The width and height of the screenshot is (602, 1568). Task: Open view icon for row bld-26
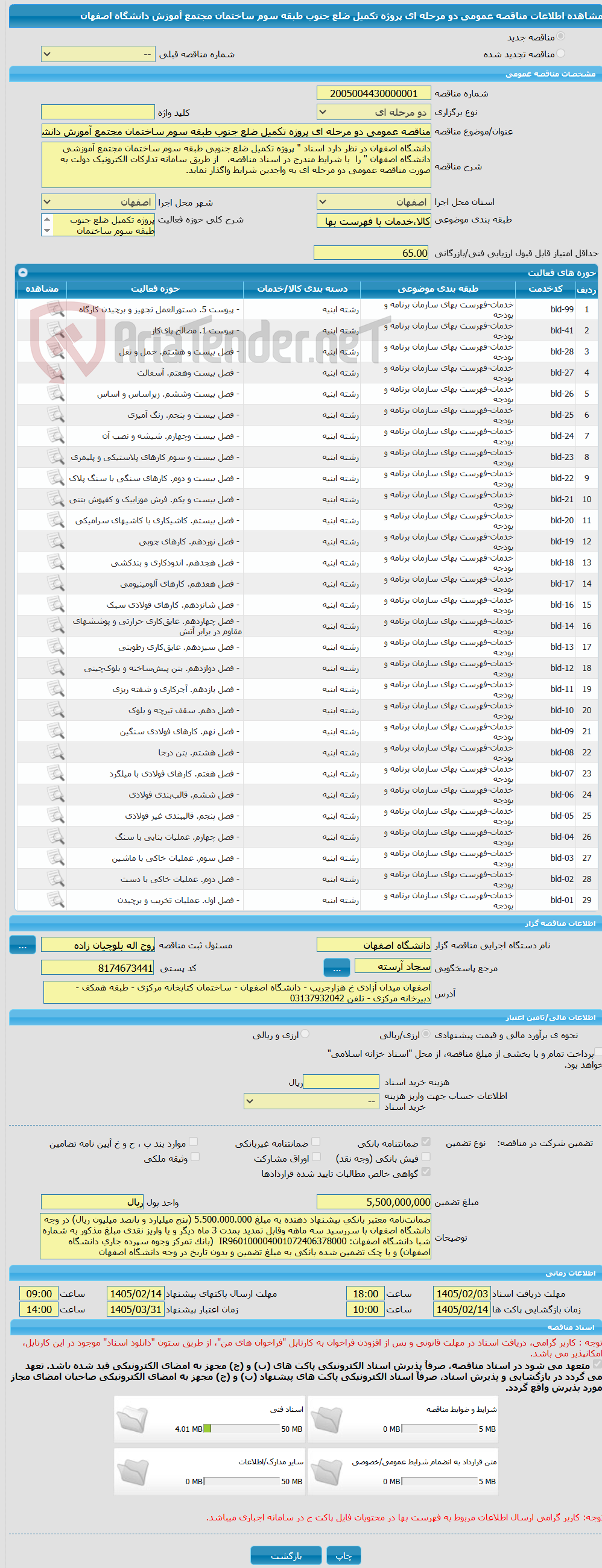(x=55, y=394)
